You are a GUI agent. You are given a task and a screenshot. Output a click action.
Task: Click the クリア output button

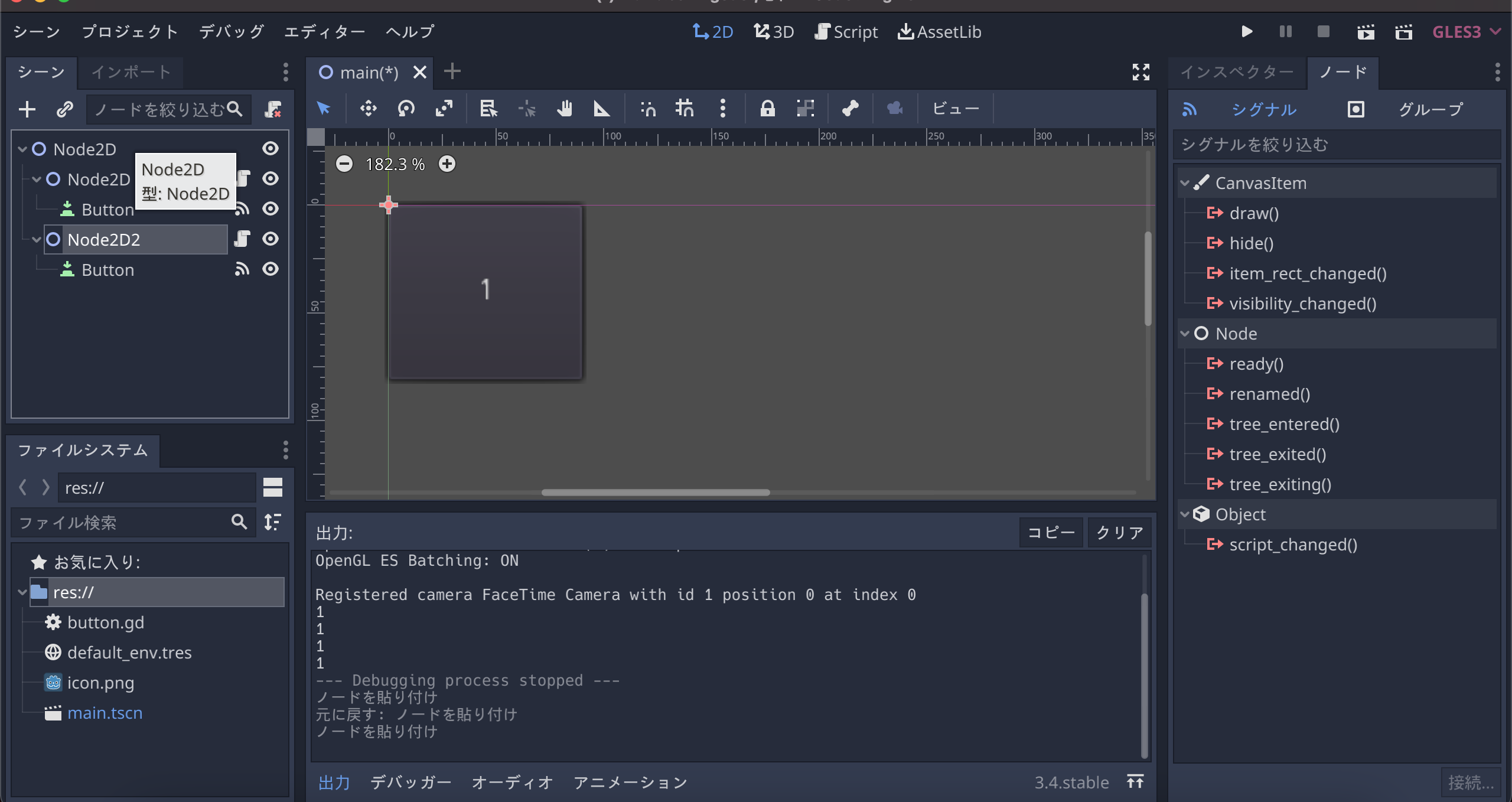click(x=1119, y=533)
